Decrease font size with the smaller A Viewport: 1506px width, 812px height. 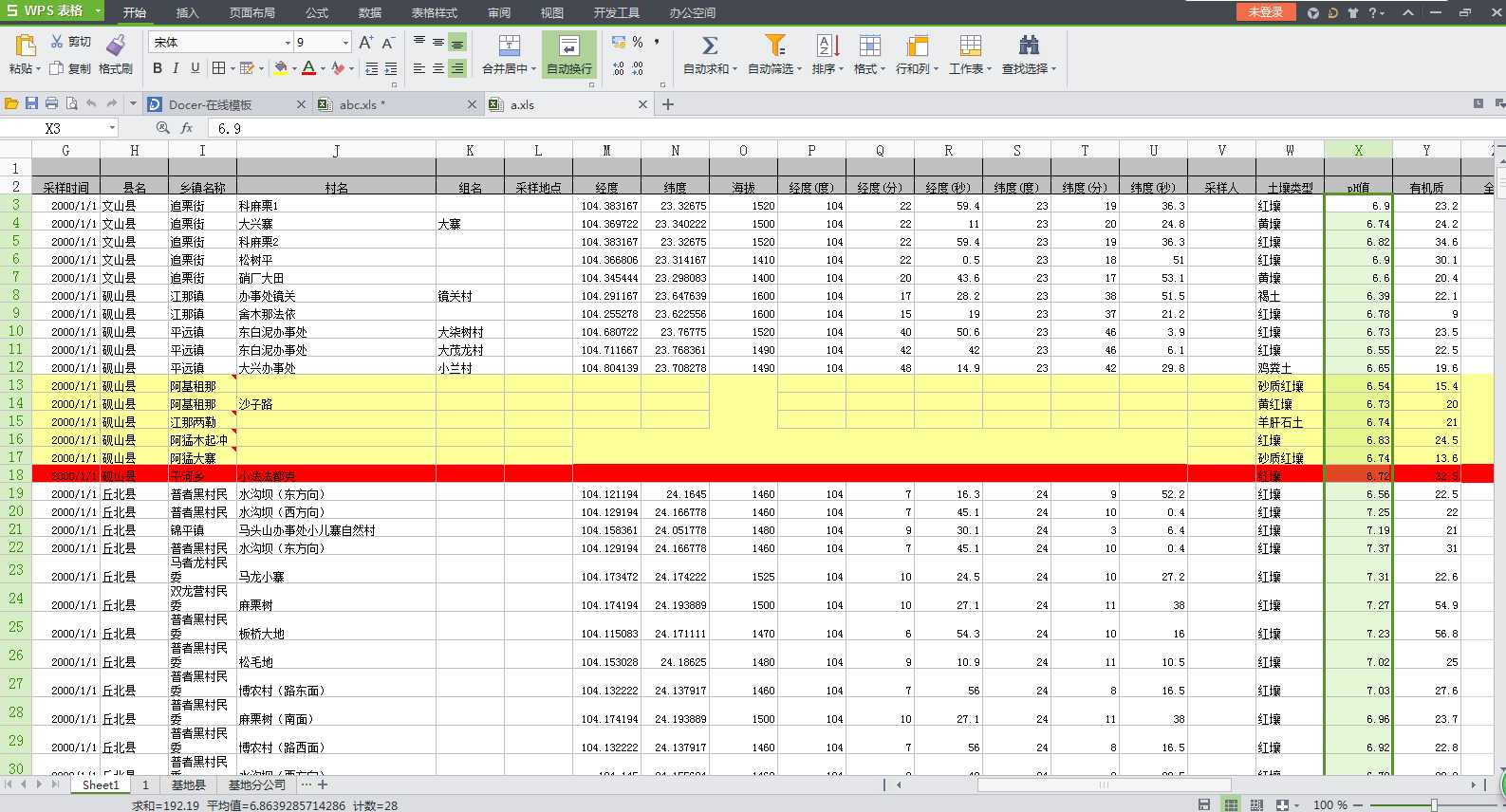[x=388, y=43]
